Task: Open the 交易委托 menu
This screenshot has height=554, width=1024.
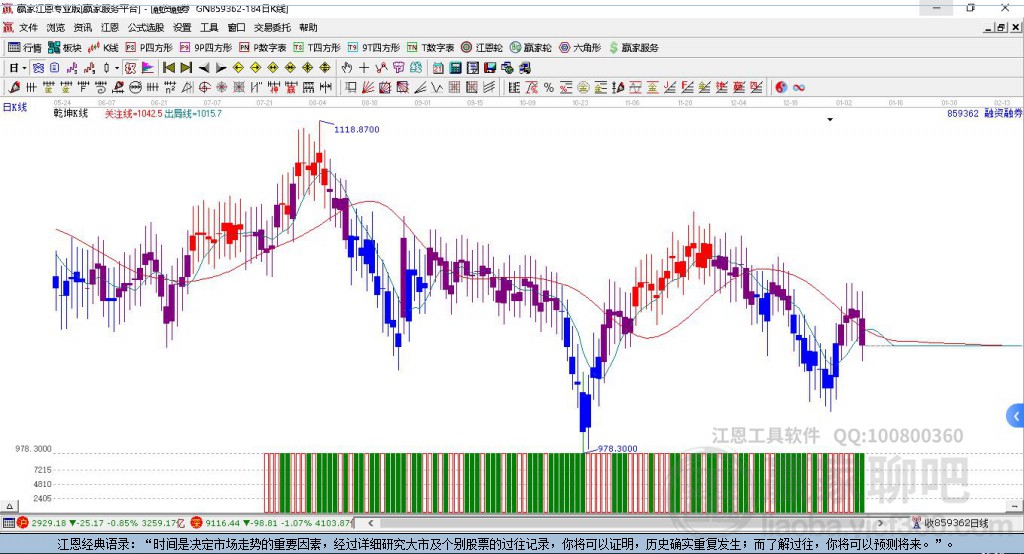Action: 272,27
